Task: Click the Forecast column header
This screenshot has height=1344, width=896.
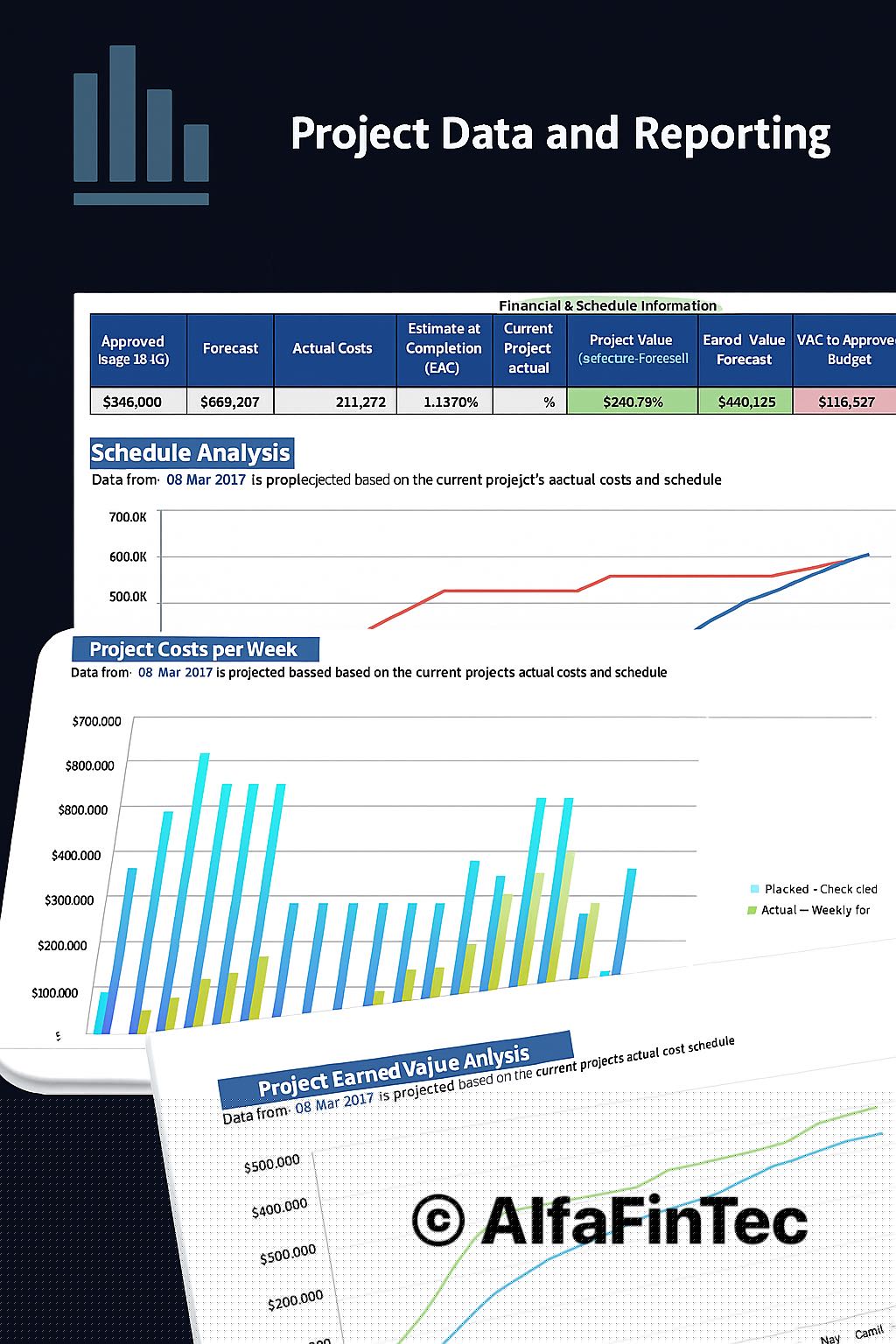Action: tap(230, 348)
